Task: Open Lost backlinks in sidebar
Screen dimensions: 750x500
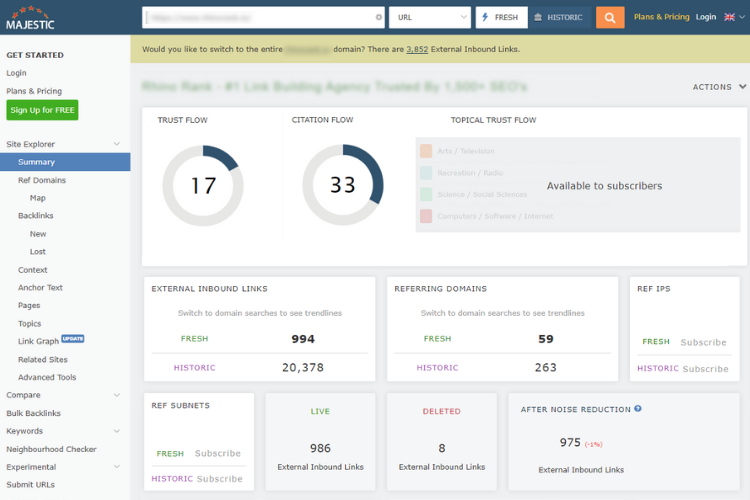Action: 38,252
